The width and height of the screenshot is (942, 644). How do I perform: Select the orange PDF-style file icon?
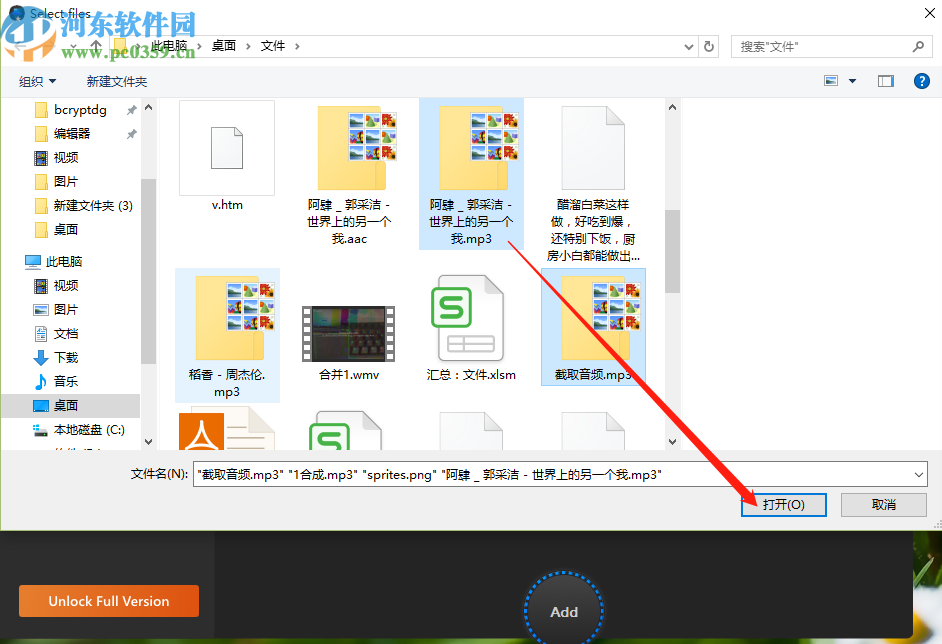226,430
